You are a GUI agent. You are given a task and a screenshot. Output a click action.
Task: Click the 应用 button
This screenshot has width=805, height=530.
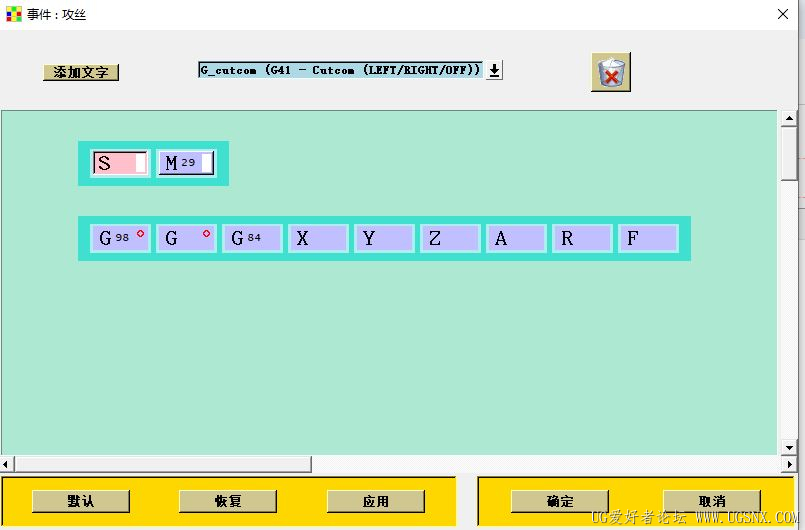[376, 501]
